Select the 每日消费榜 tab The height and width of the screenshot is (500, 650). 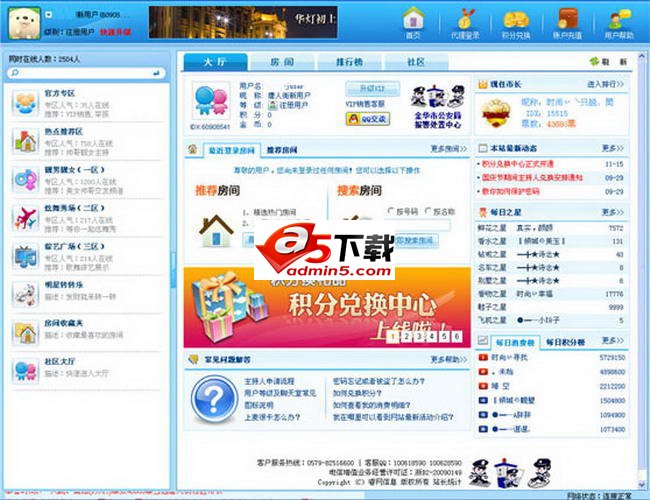pos(515,342)
